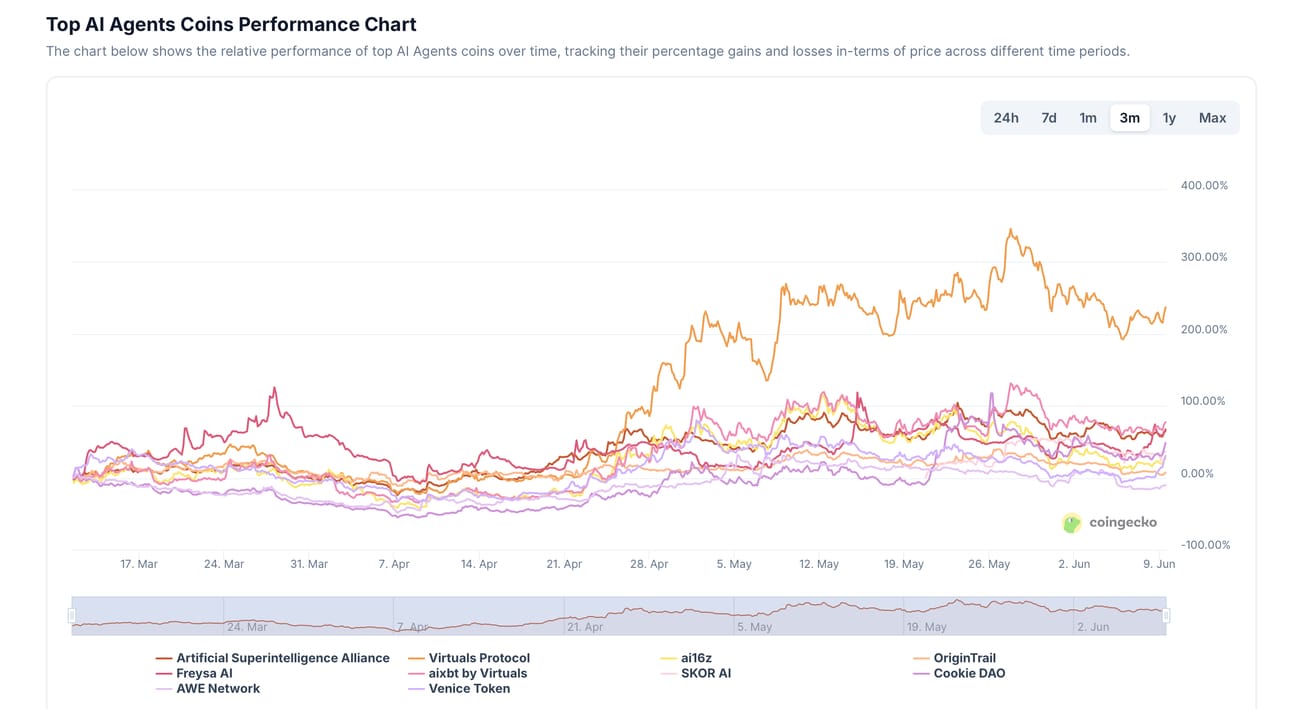Select the 3m time range tab
The height and width of the screenshot is (709, 1292).
(x=1130, y=118)
